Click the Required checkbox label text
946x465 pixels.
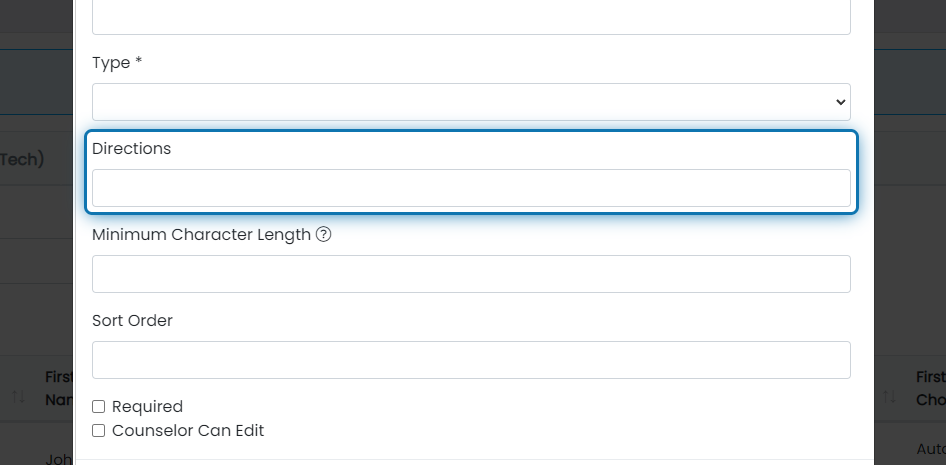click(x=147, y=406)
